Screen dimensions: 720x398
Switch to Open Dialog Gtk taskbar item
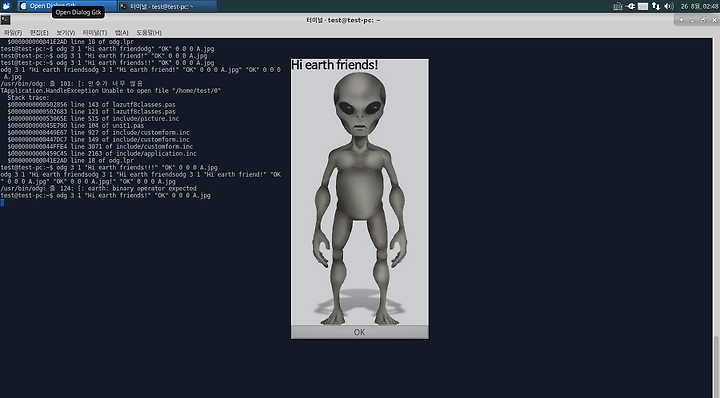(x=67, y=6)
